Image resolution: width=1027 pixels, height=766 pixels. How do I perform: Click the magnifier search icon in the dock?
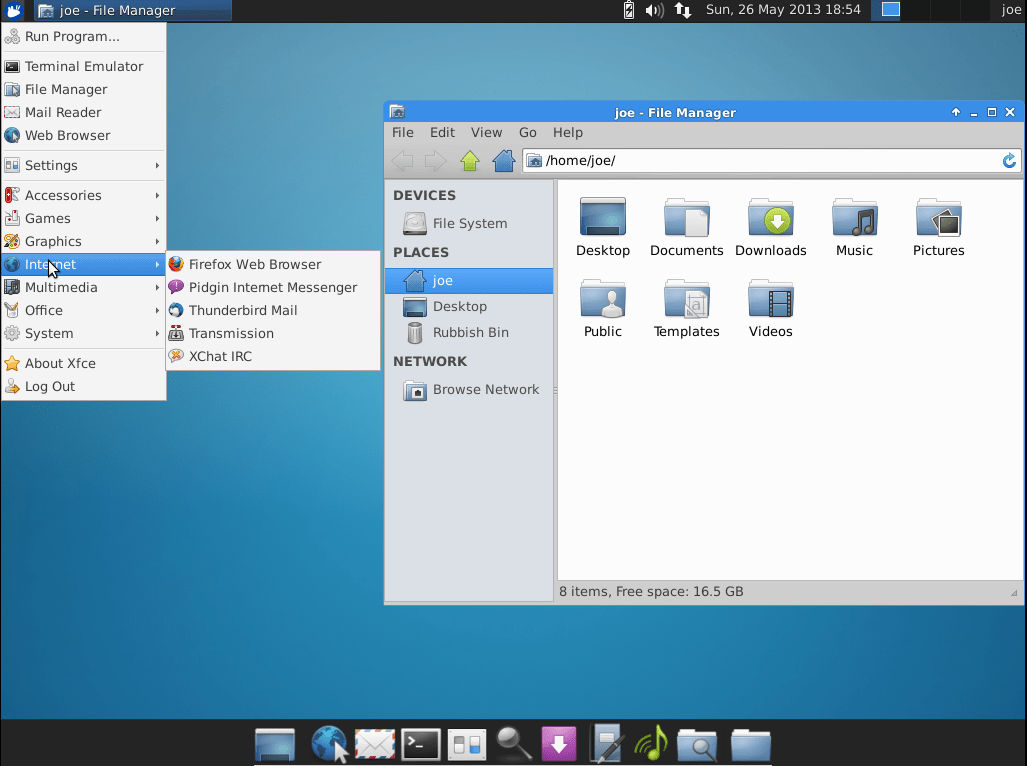[513, 744]
